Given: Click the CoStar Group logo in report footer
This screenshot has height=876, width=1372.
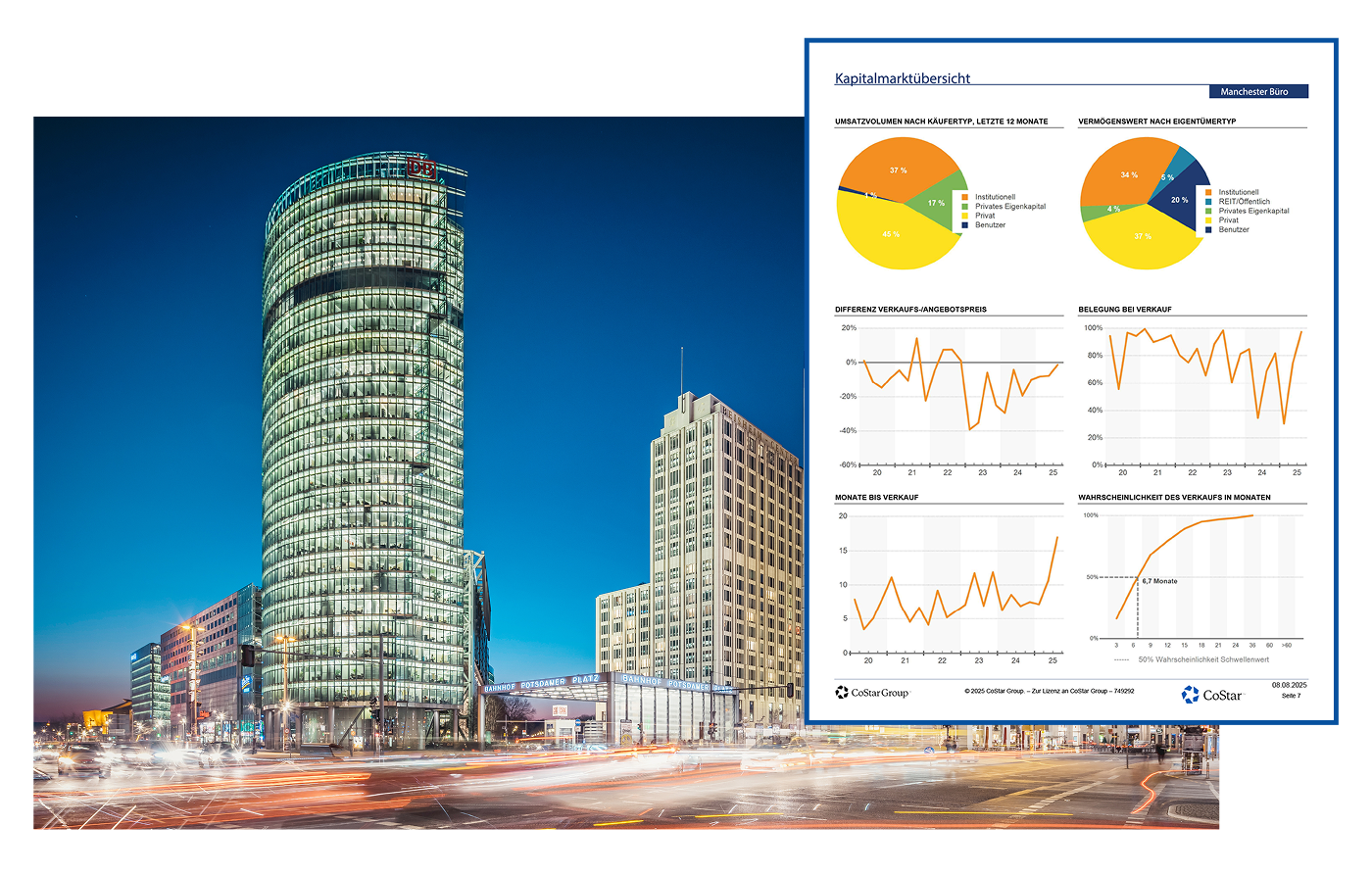Looking at the screenshot, I should coord(871,693).
